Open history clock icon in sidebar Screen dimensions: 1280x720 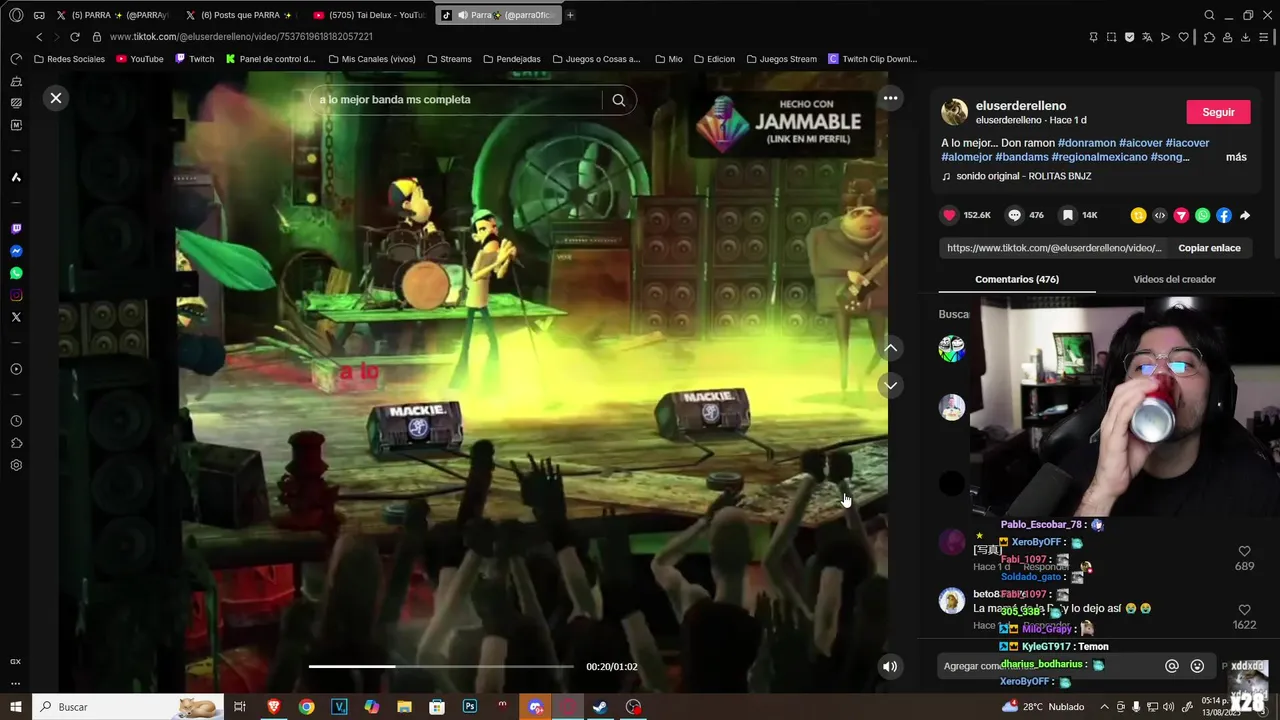point(16,421)
